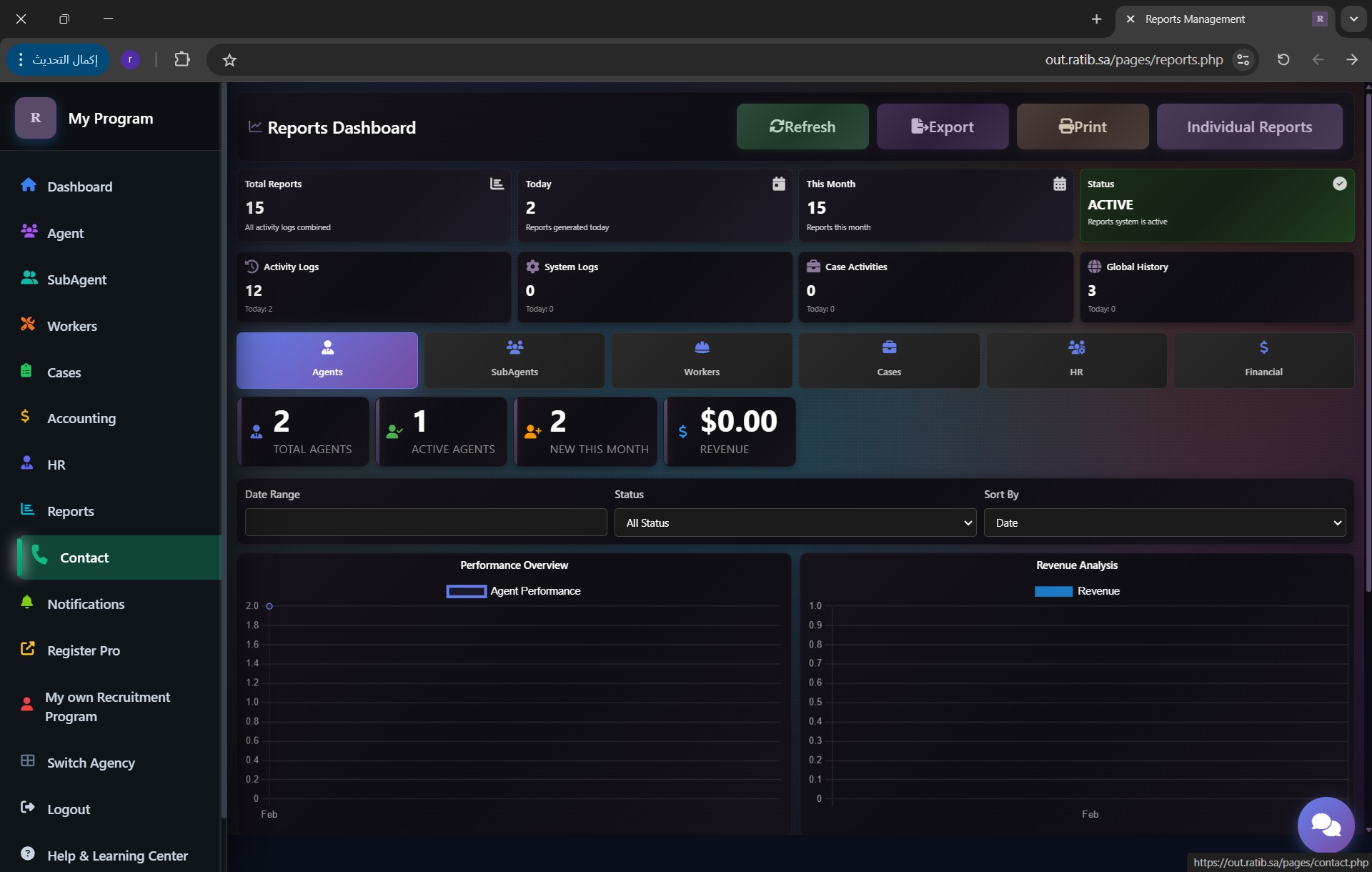Click the Date Range input field
Image resolution: width=1372 pixels, height=872 pixels.
pos(425,522)
